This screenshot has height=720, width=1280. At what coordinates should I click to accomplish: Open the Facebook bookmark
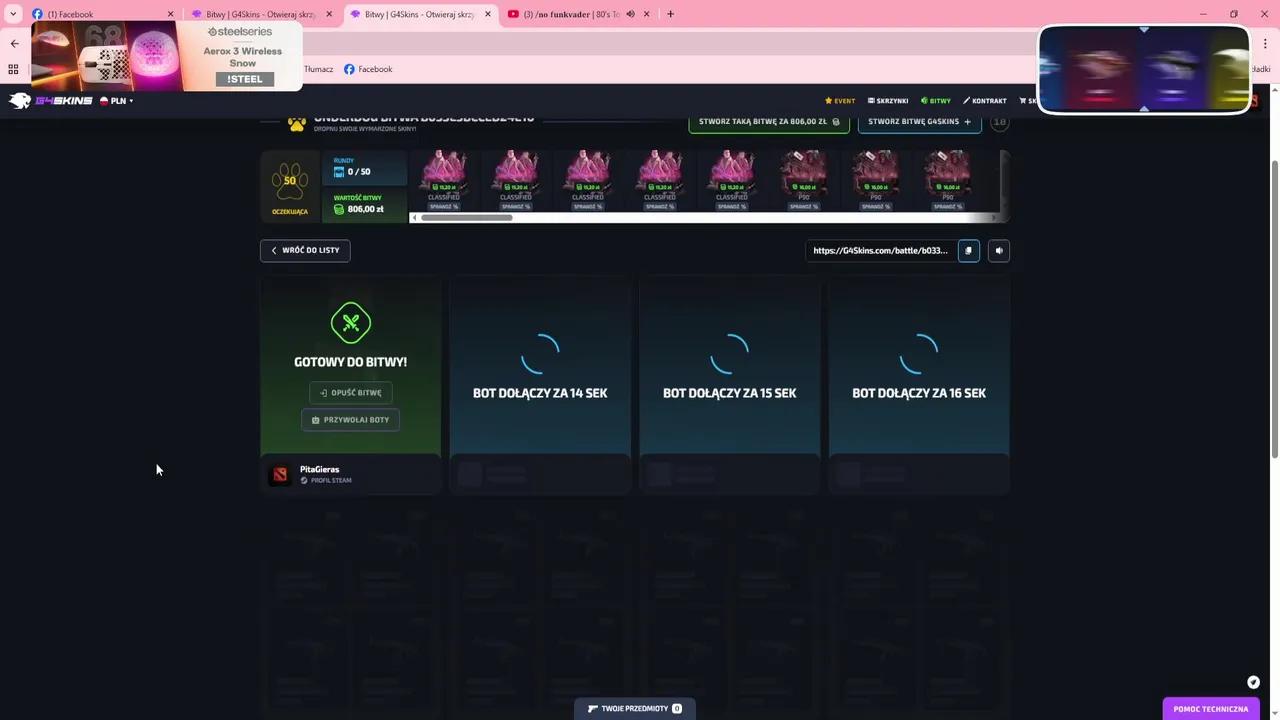click(368, 69)
